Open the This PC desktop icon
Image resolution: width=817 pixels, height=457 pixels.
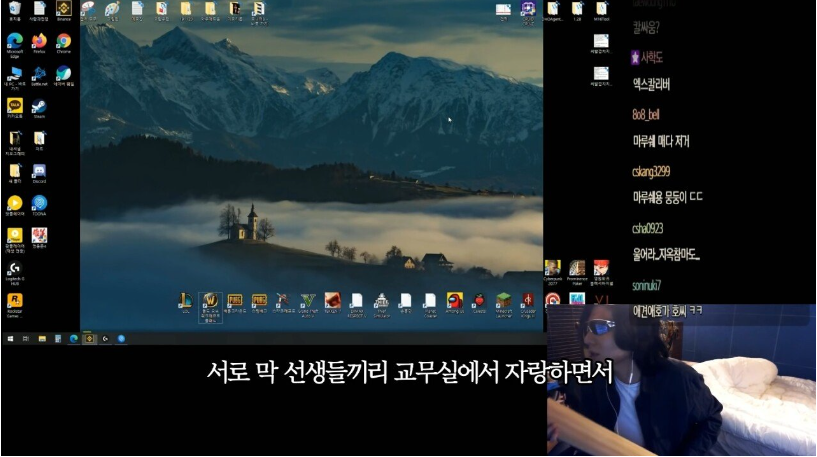[x=15, y=77]
